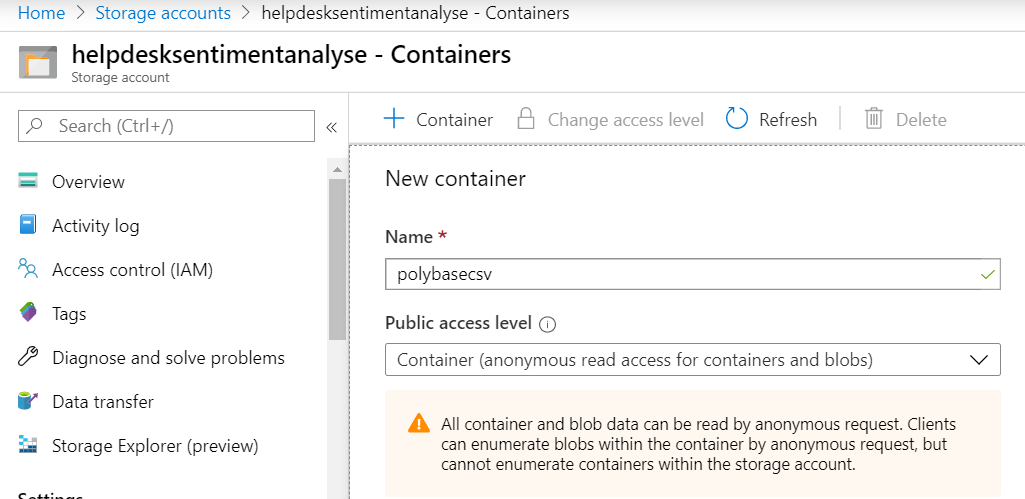Click the storage account folder icon
1025x499 pixels.
tap(38, 62)
